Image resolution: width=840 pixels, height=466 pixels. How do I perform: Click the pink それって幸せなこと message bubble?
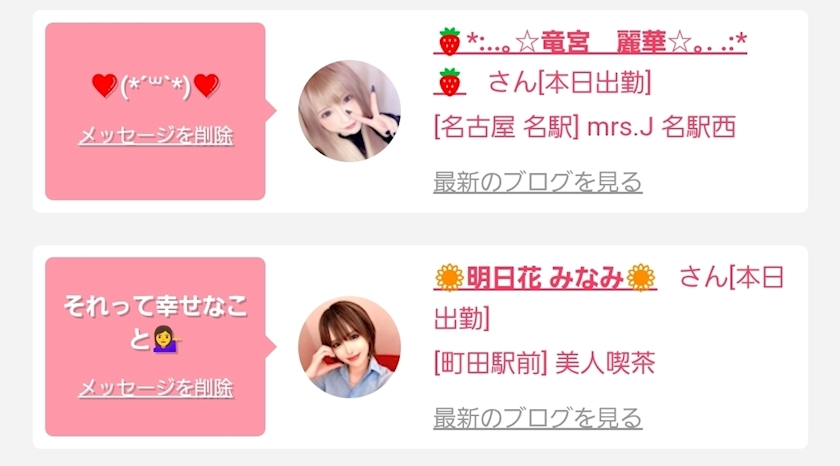coord(155,347)
